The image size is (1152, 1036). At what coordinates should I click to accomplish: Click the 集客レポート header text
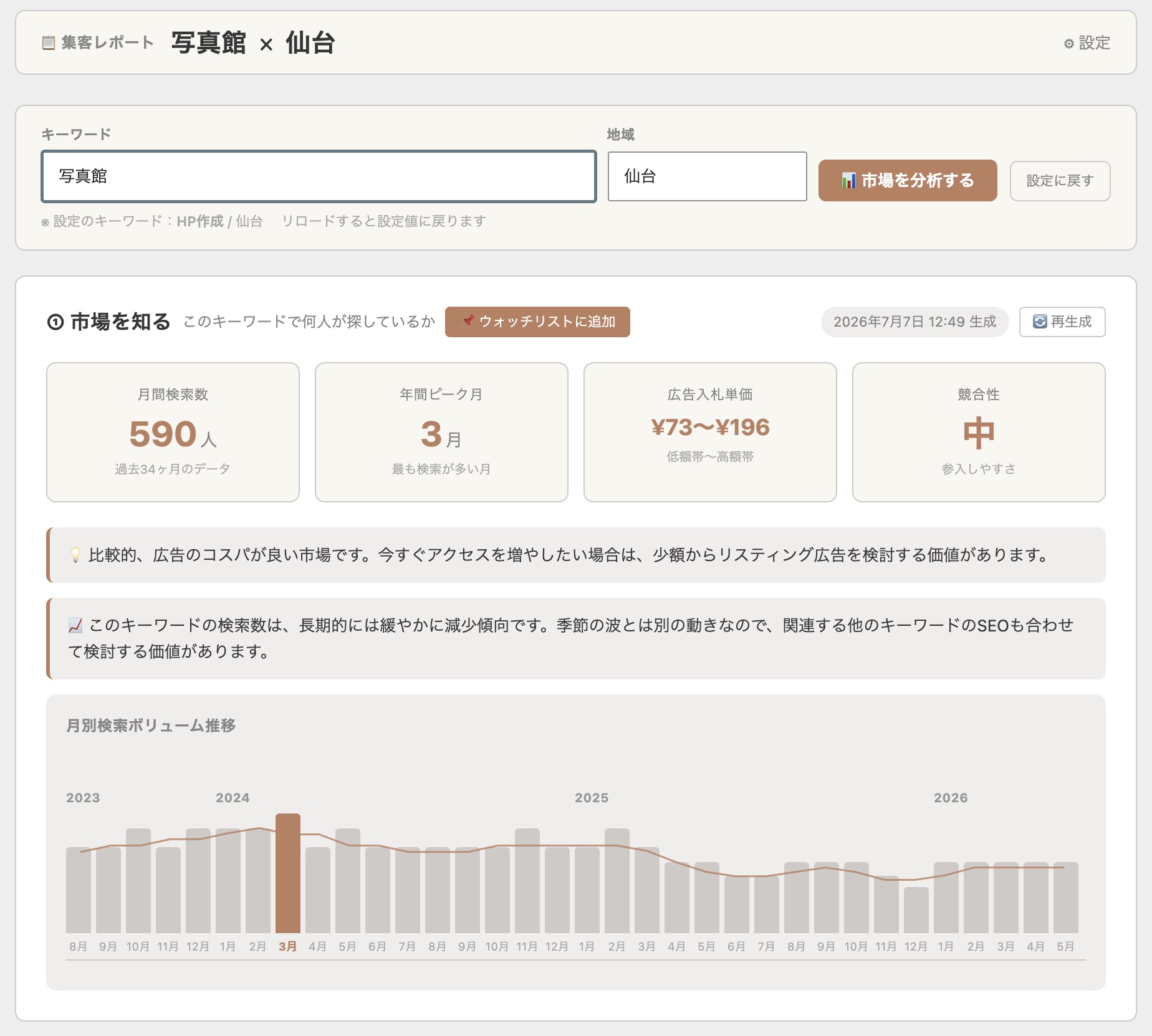click(x=107, y=43)
